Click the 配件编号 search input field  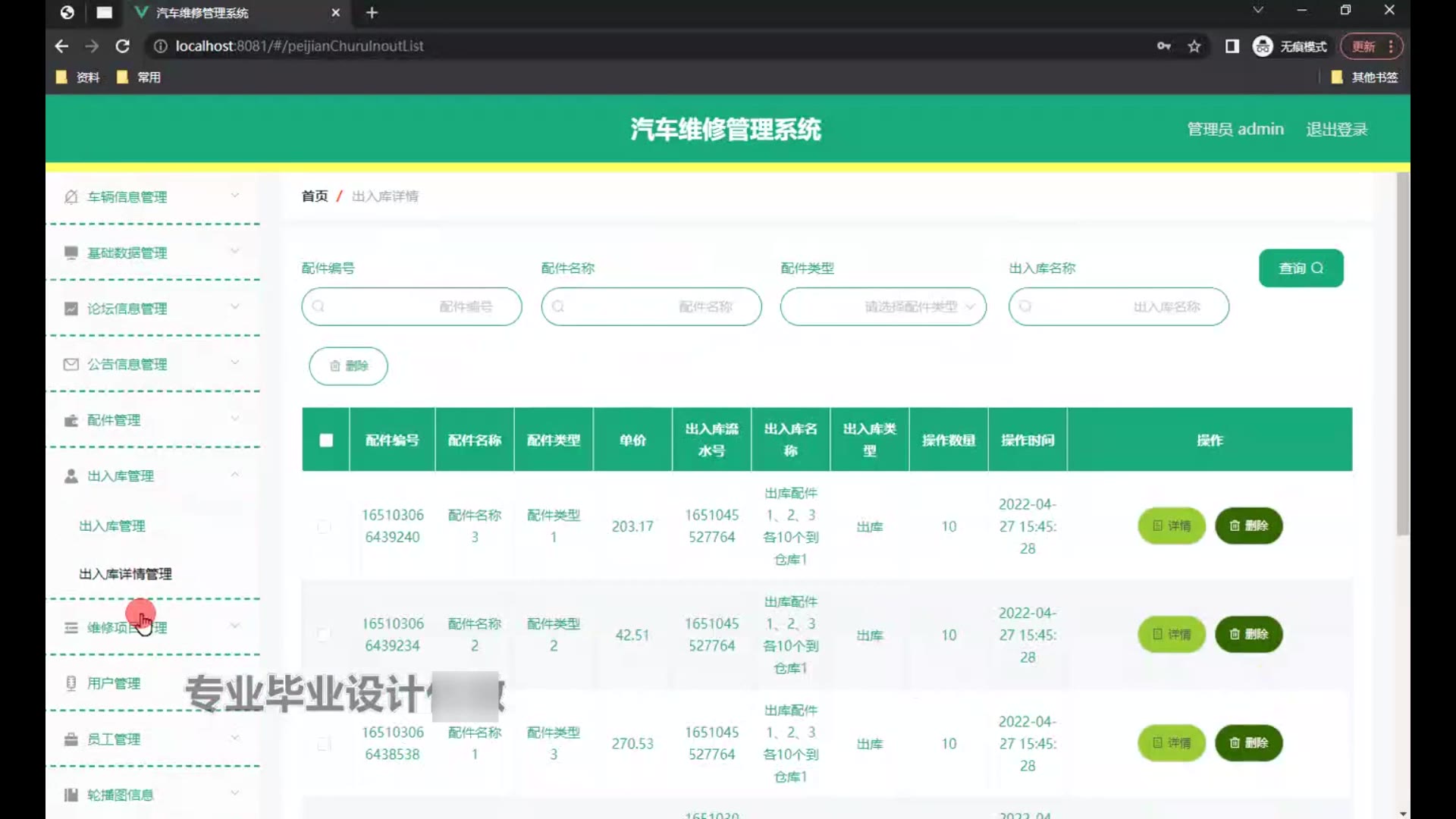coord(412,307)
